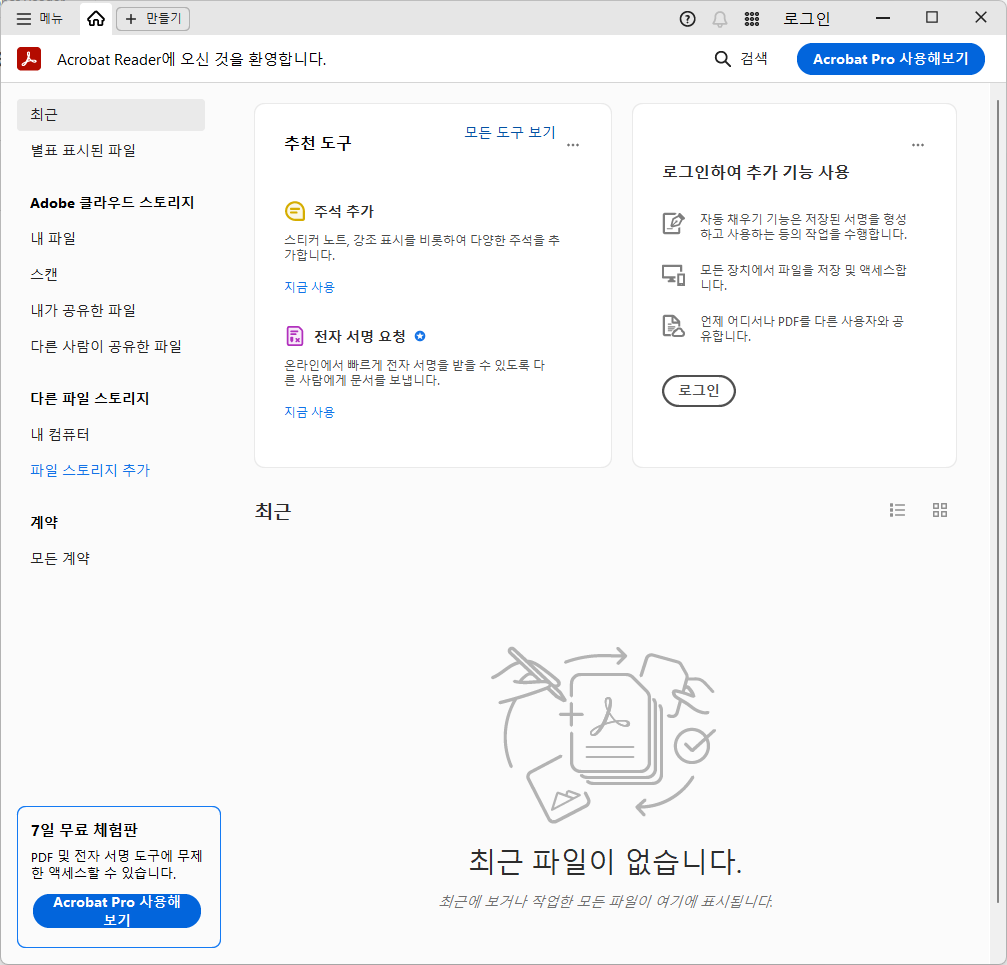The width and height of the screenshot is (1007, 965).
Task: Click the 다른 파일 스토리지 heading
Action: coord(90,398)
